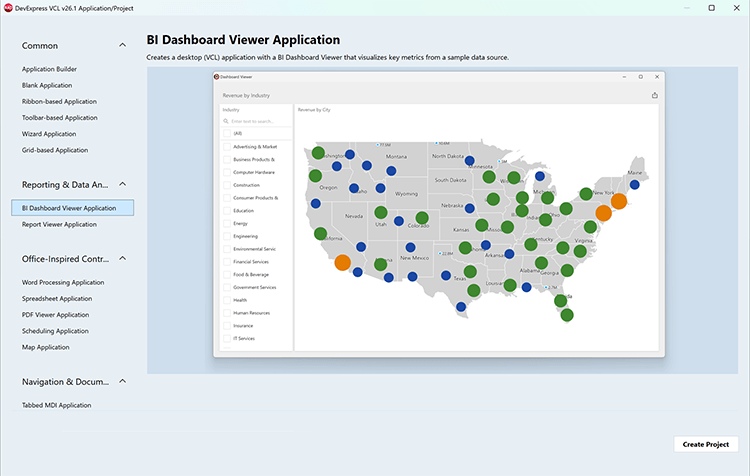Screen dimensions: 750x476
Task: Close the Application/Project window
Action: click(x=737, y=8)
